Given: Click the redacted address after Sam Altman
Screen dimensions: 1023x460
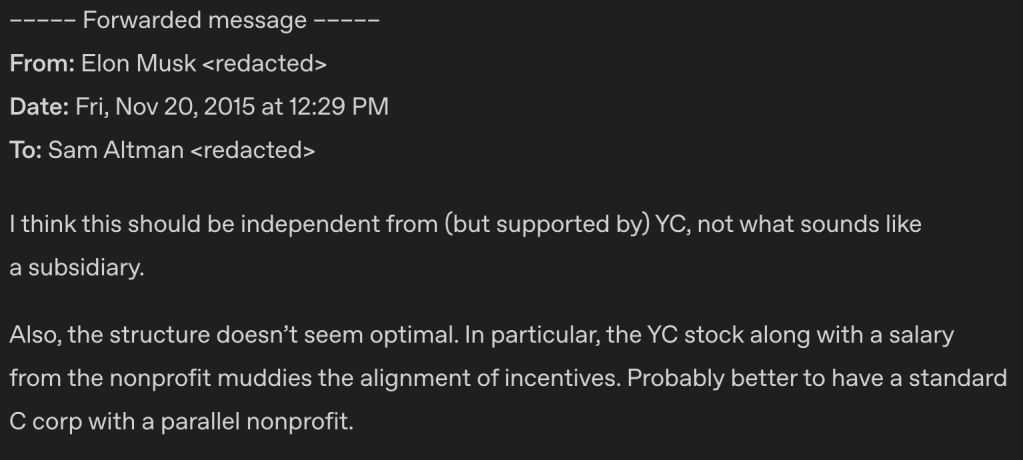Looking at the screenshot, I should tap(252, 151).
